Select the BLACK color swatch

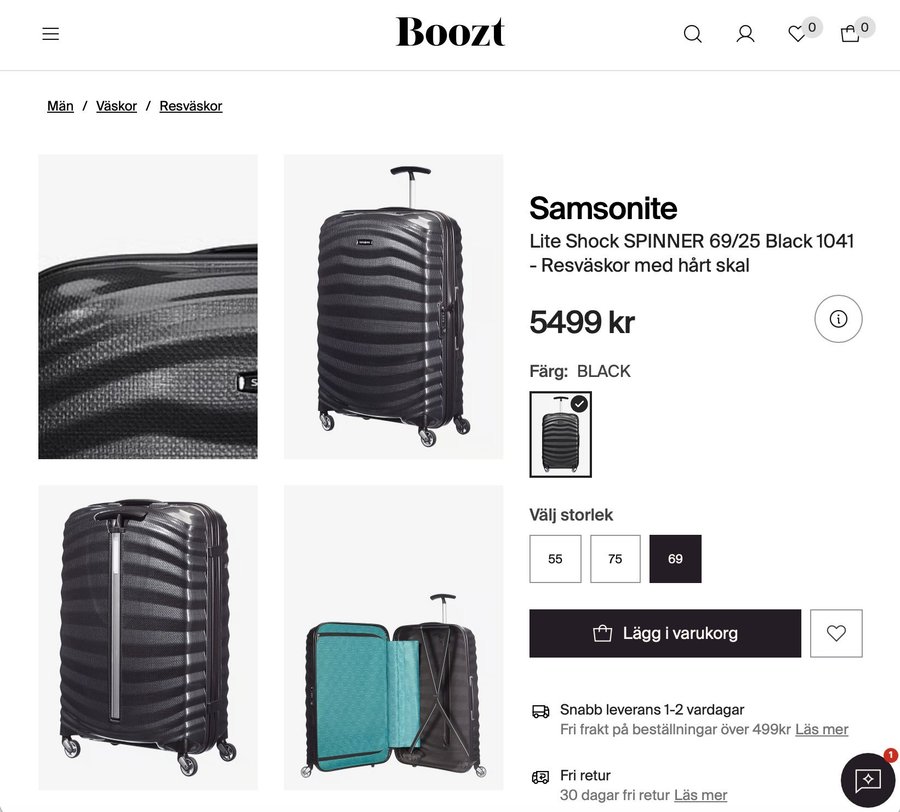pos(560,434)
